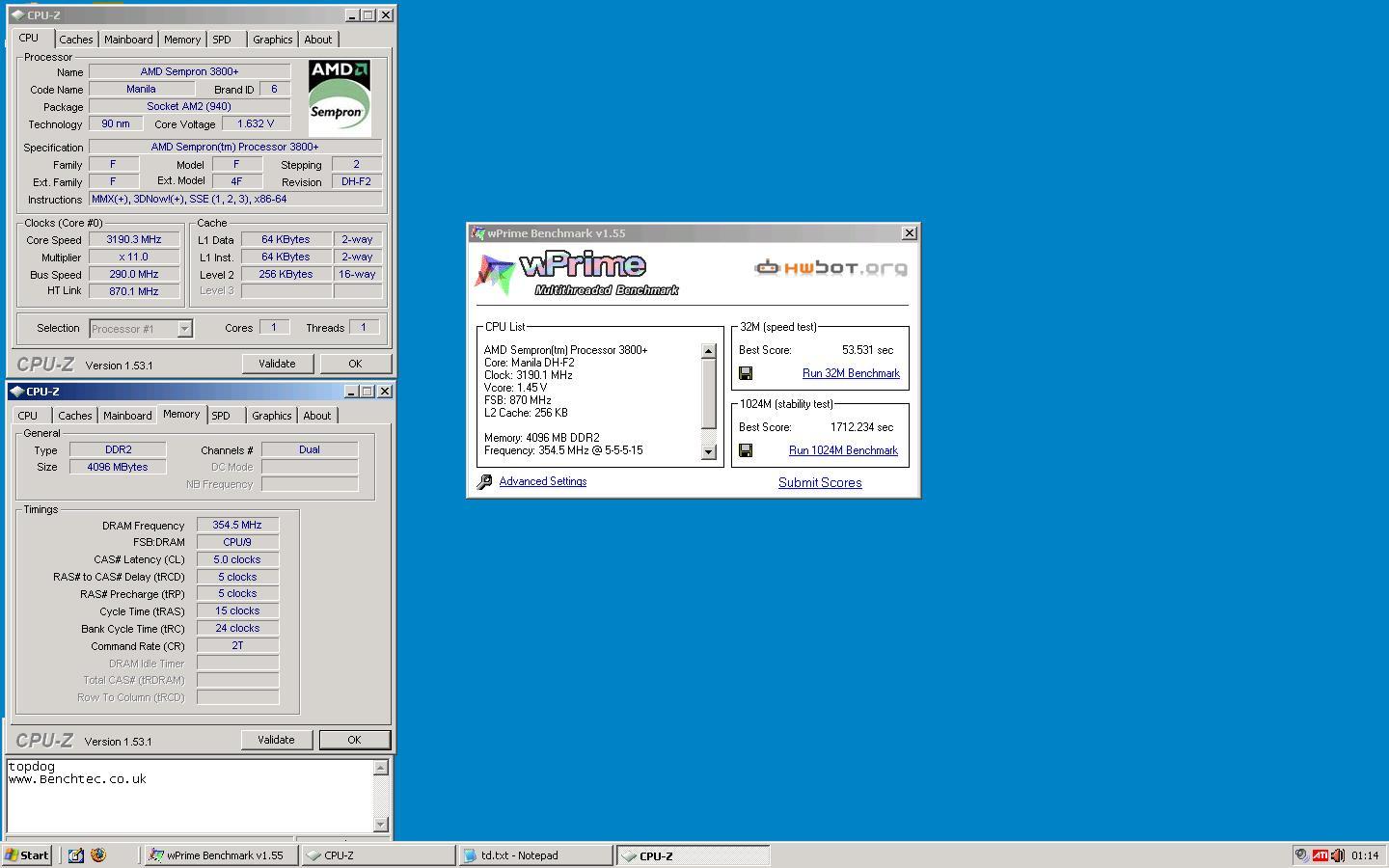1389x868 pixels.
Task: Open Advanced Settings link
Action: [x=542, y=481]
